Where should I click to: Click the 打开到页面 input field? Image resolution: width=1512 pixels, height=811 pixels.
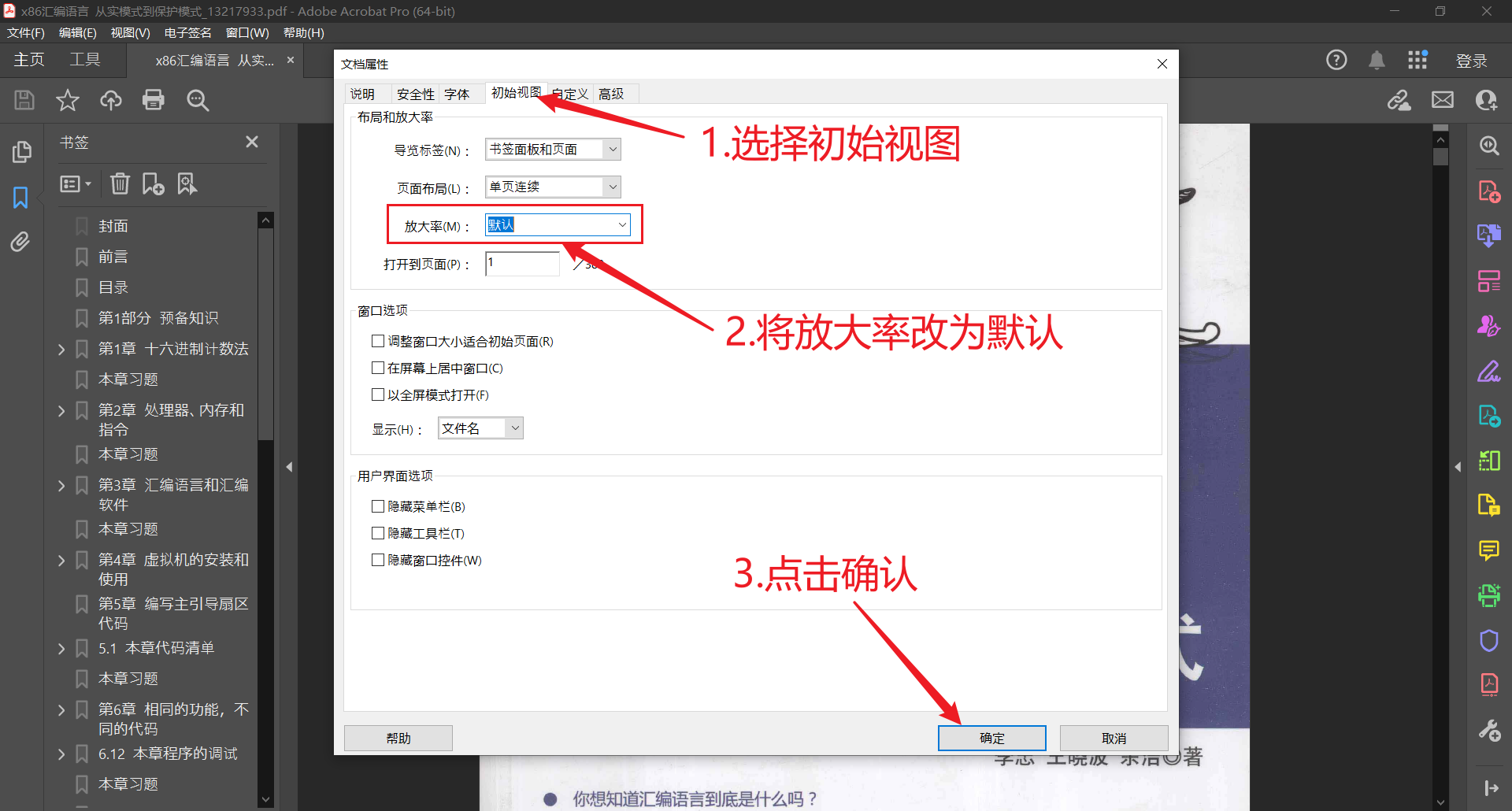pyautogui.click(x=521, y=263)
